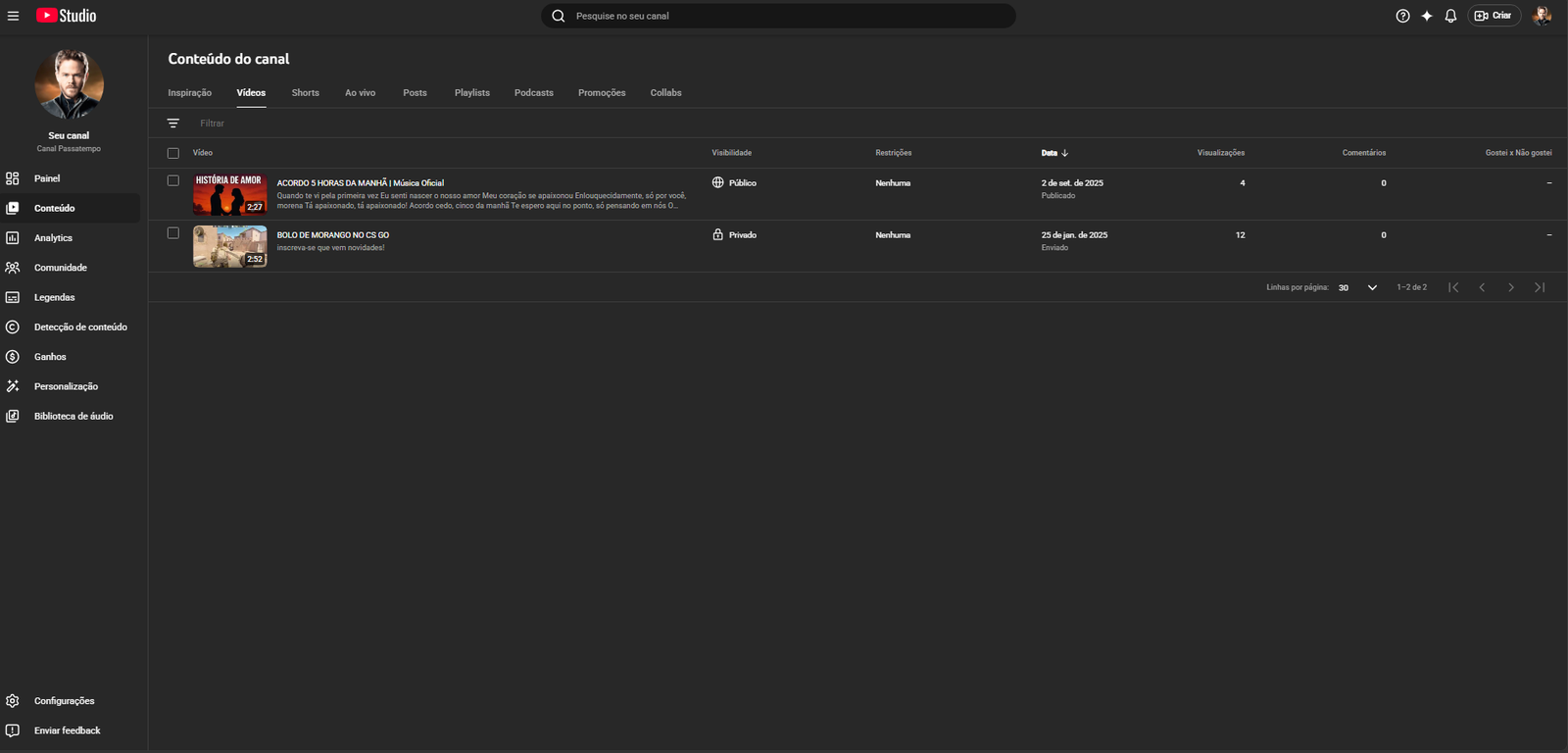Click the Help question mark icon
Screen dimensions: 1568x753
click(1402, 16)
